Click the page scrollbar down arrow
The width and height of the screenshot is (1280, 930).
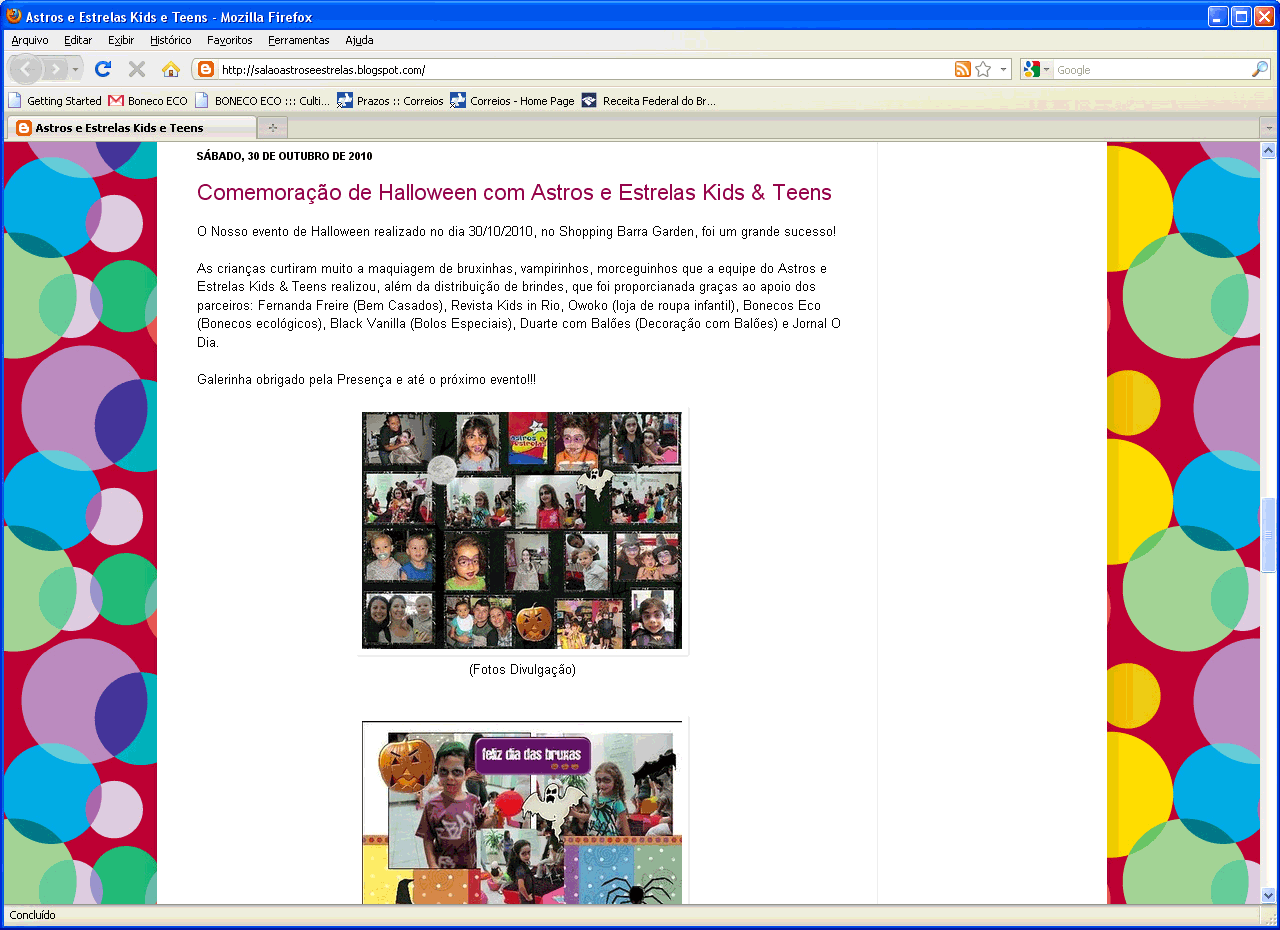click(x=1268, y=895)
